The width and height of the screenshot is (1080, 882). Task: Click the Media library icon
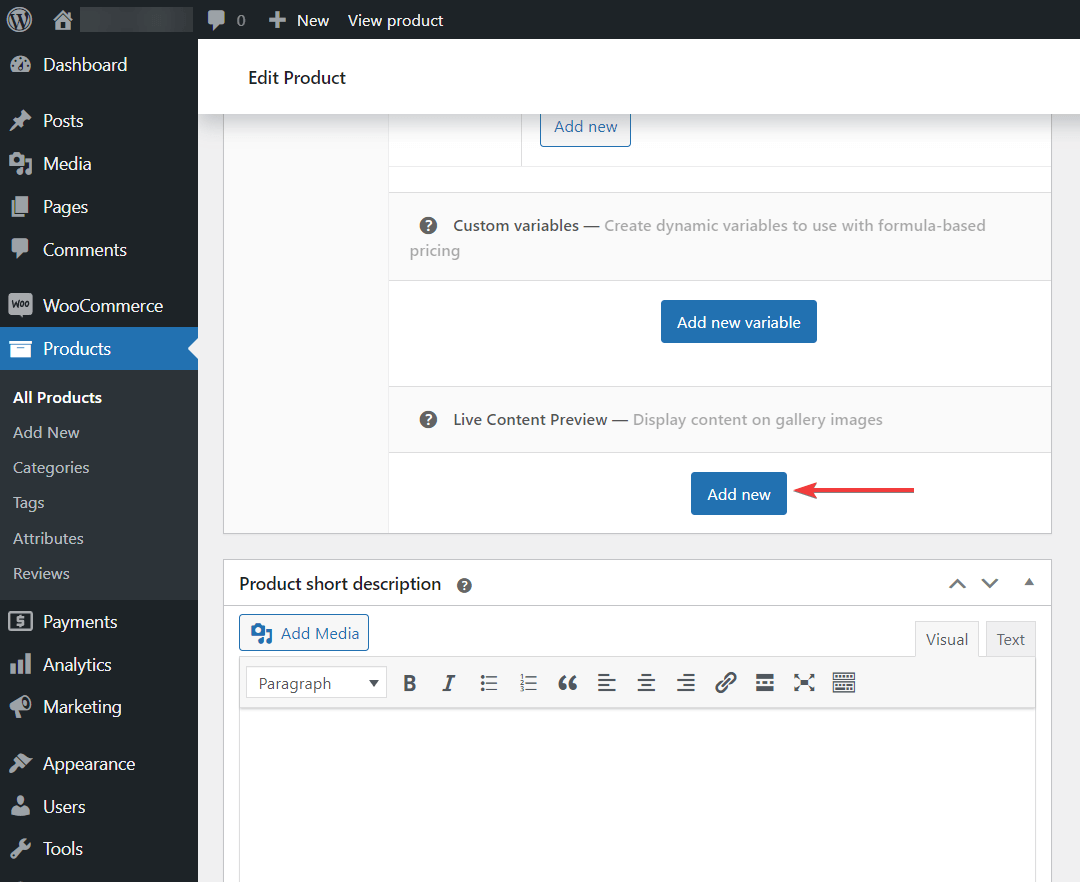[21, 164]
